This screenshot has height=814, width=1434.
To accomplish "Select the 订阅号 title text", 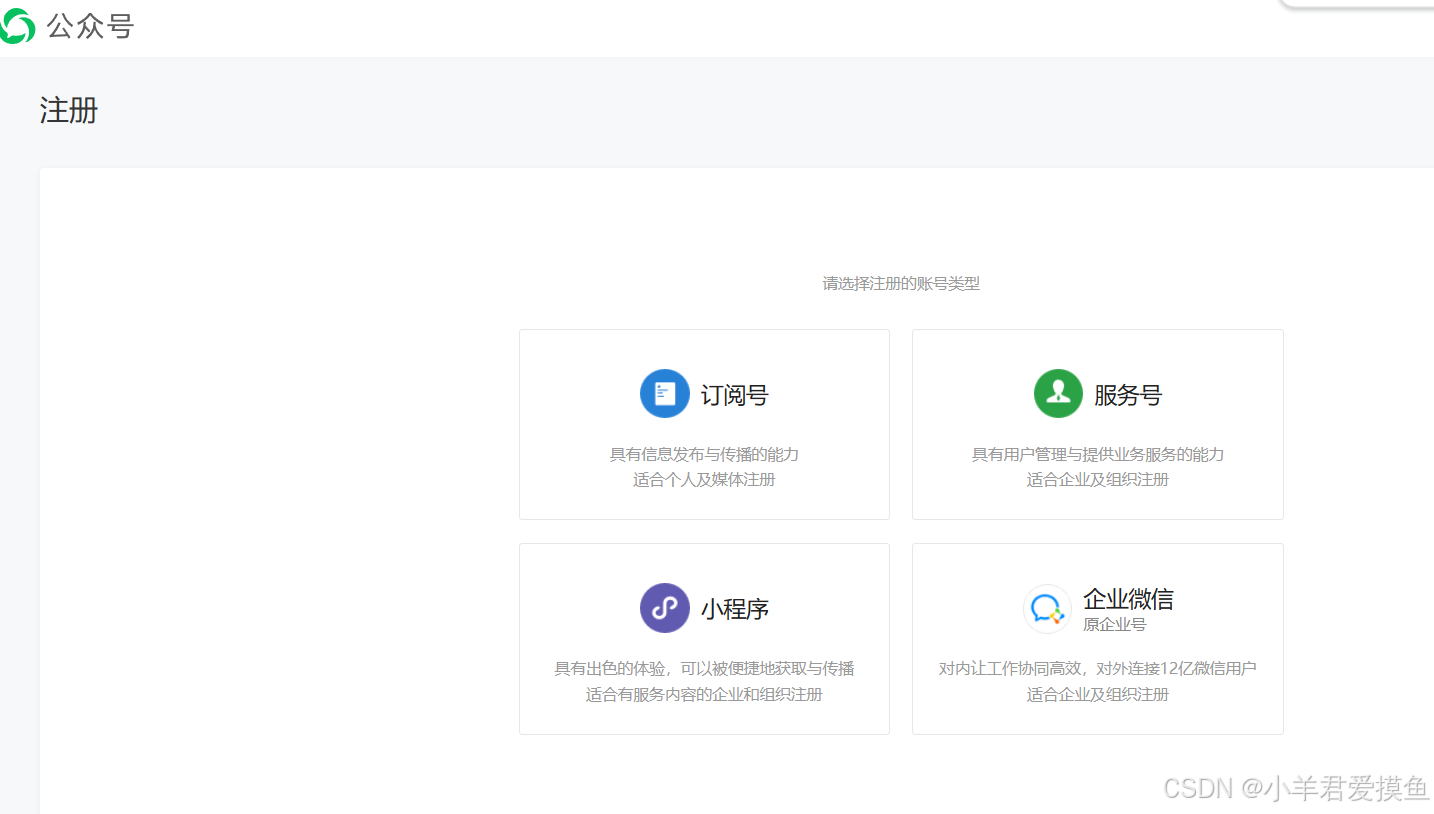I will [x=734, y=395].
